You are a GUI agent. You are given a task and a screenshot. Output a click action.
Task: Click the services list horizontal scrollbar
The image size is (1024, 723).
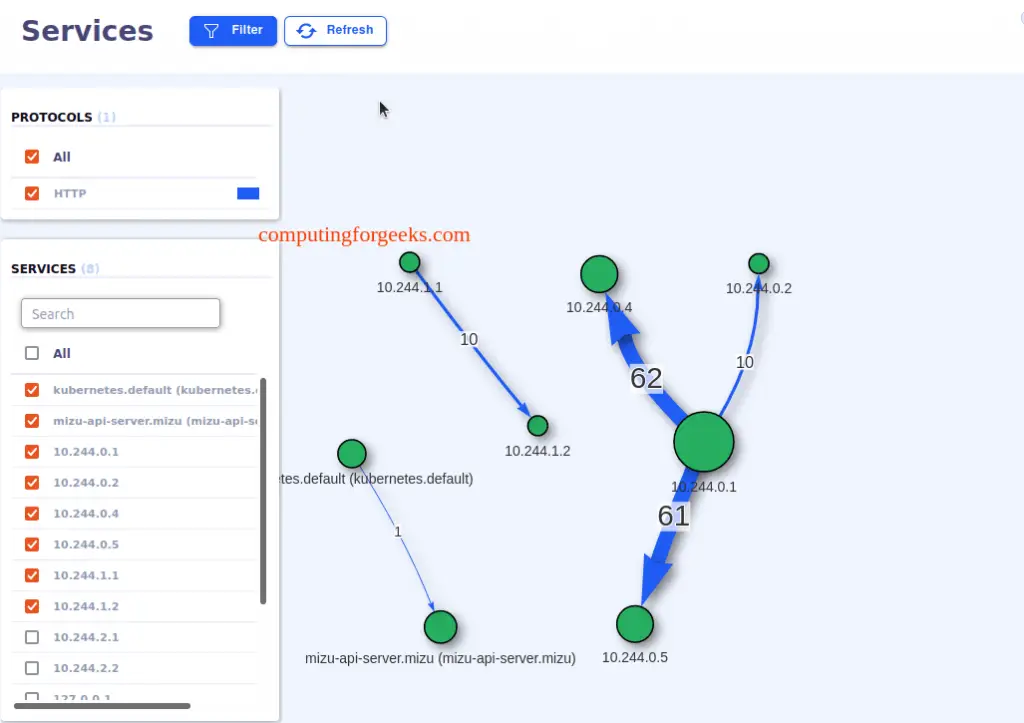tap(102, 706)
